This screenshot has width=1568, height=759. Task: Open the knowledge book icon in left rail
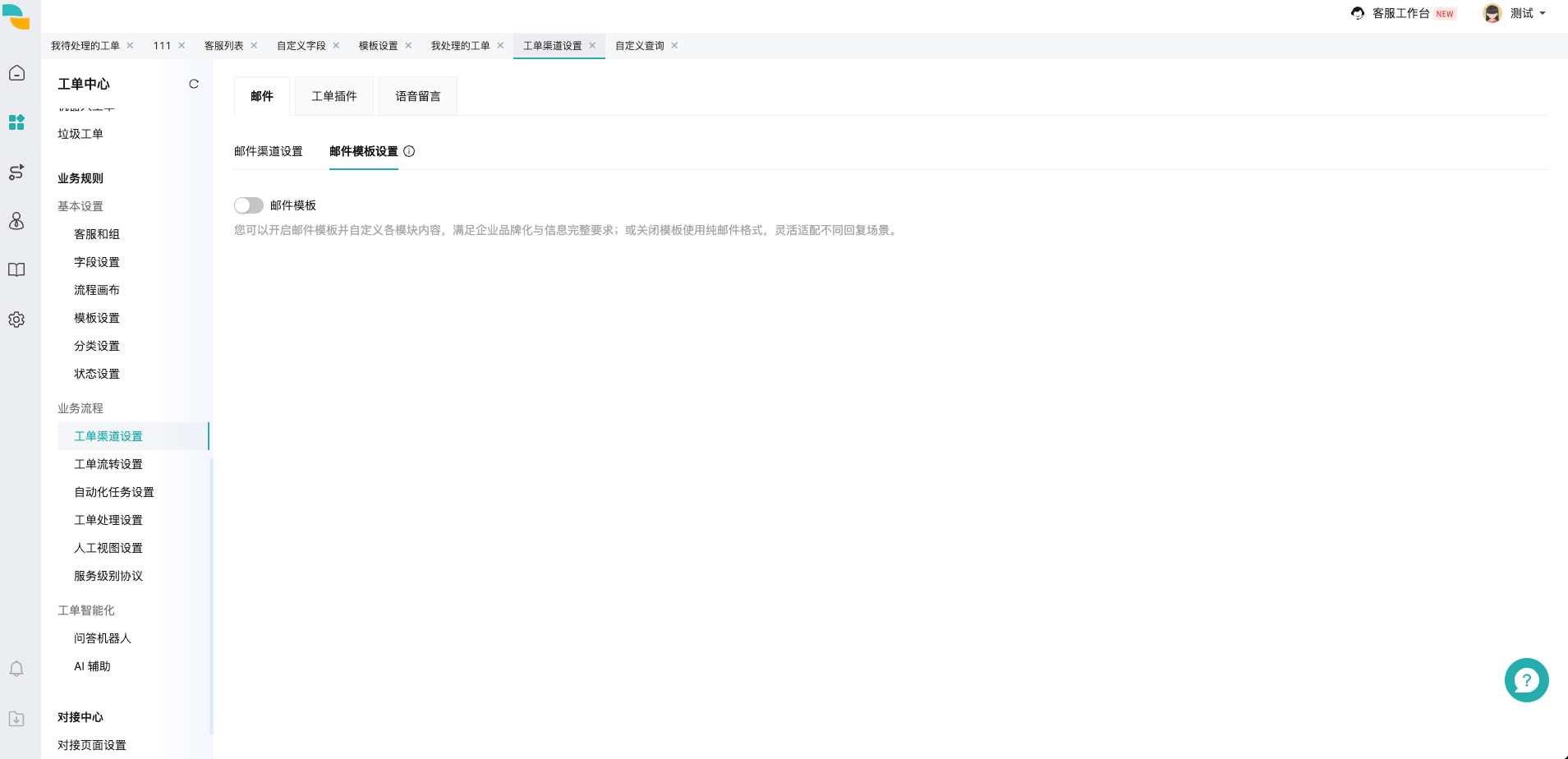pyautogui.click(x=16, y=270)
